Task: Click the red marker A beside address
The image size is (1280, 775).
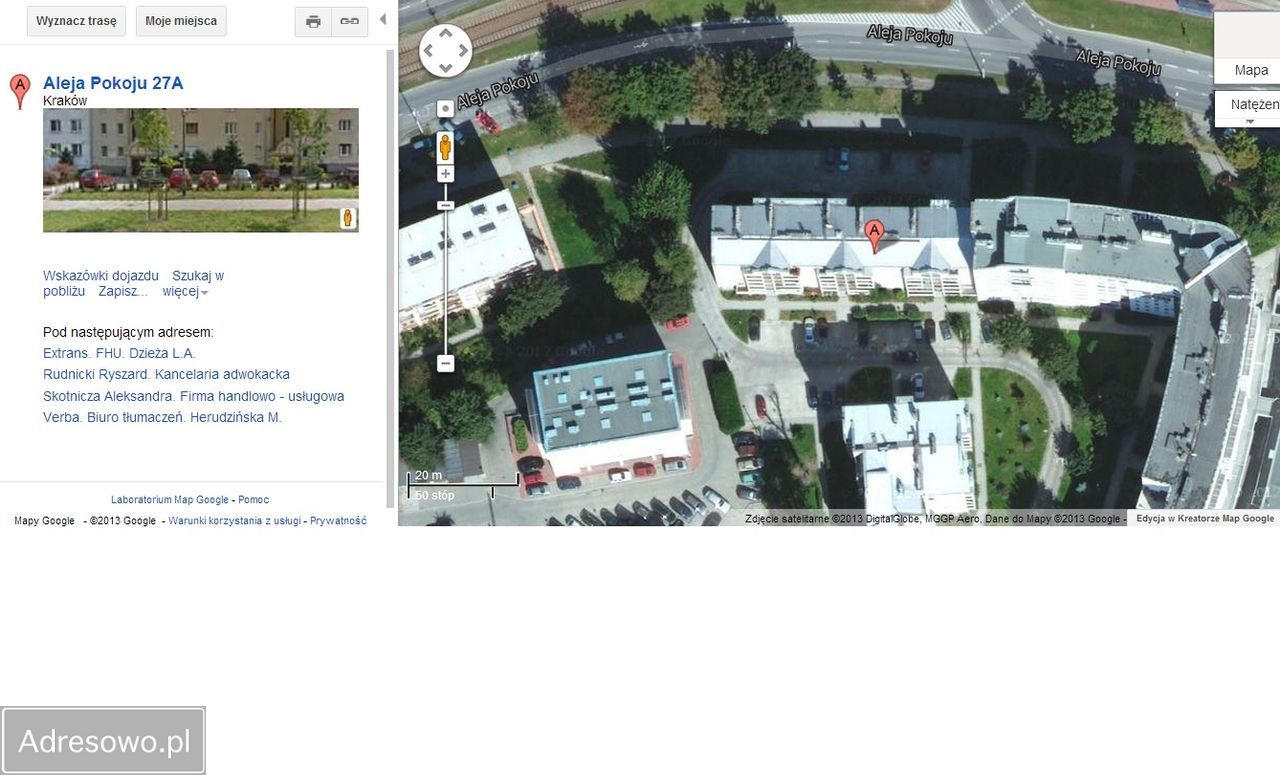Action: pyautogui.click(x=20, y=91)
